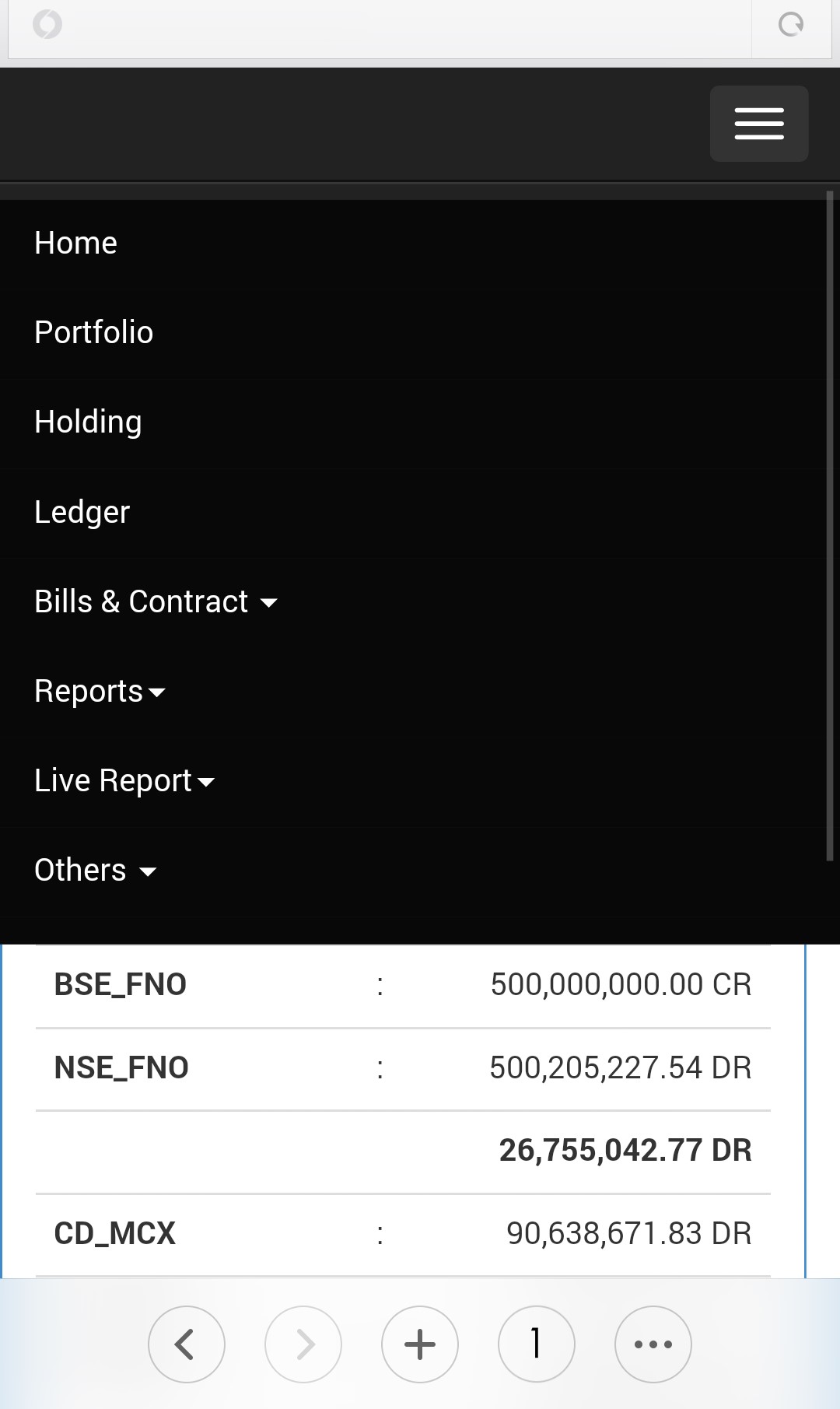
Task: Expand the Others dropdown menu
Action: (x=95, y=870)
